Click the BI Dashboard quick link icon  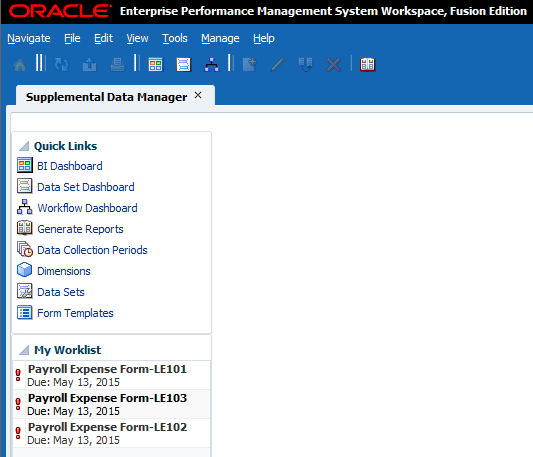coord(25,166)
